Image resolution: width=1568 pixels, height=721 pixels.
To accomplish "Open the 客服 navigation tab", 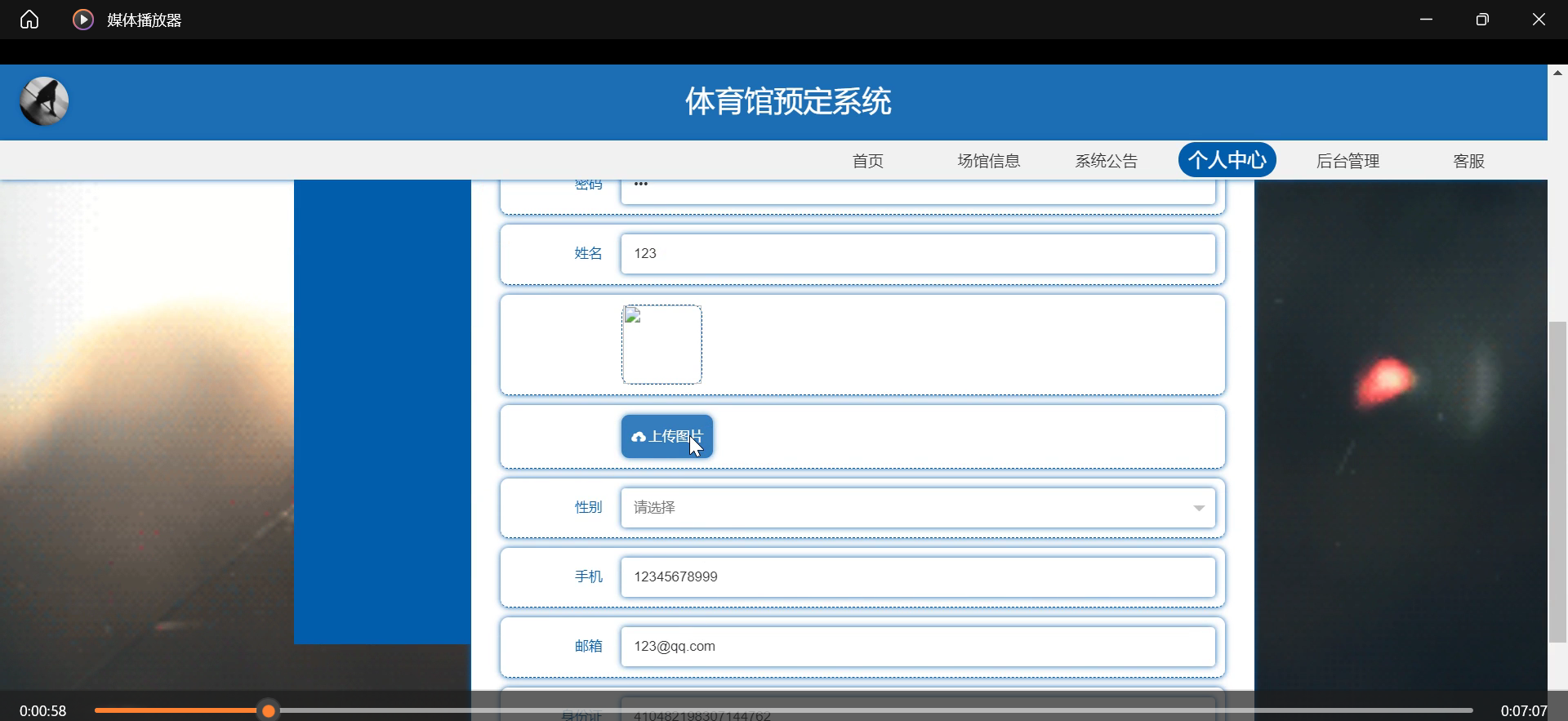I will 1468,161.
